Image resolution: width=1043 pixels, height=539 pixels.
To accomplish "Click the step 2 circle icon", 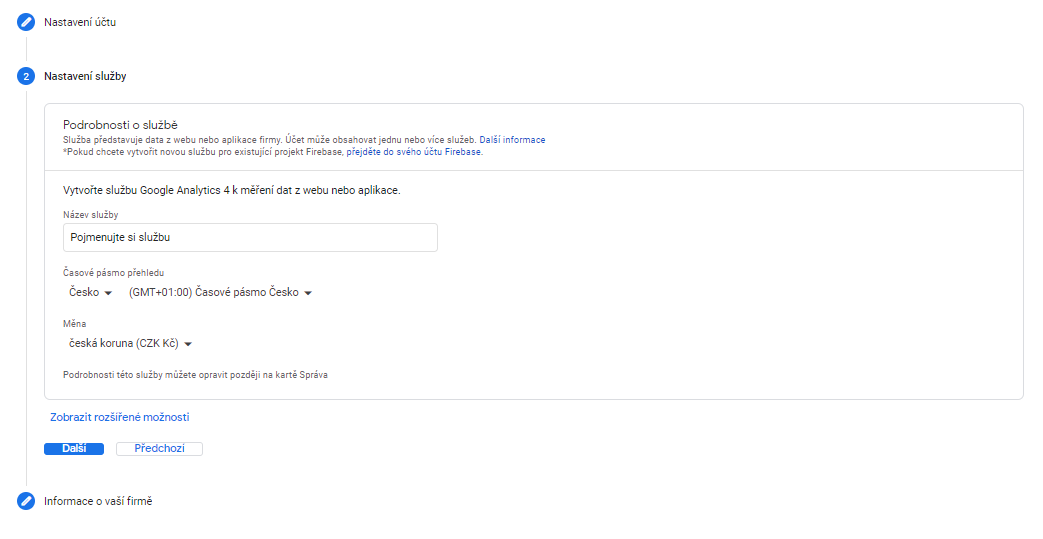I will tap(26, 77).
